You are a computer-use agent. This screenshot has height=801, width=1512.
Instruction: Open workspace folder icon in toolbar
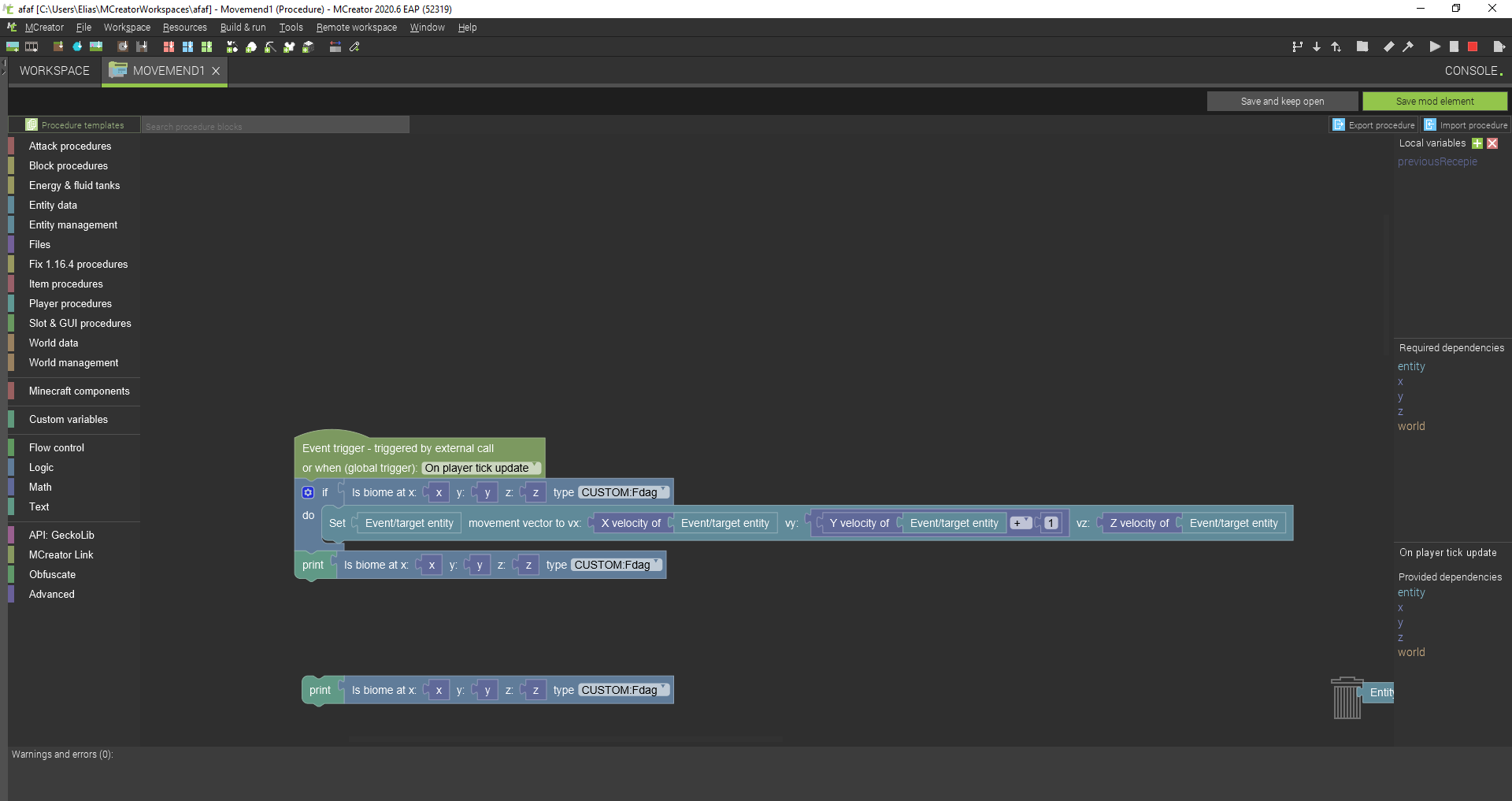[x=1362, y=46]
